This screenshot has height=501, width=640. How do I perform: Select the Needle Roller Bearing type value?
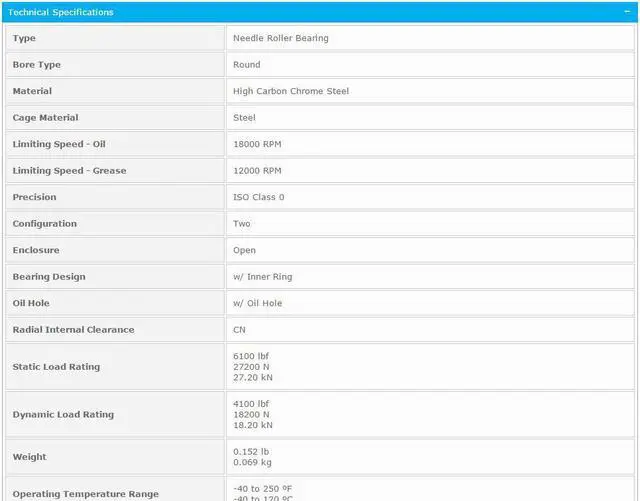[281, 38]
